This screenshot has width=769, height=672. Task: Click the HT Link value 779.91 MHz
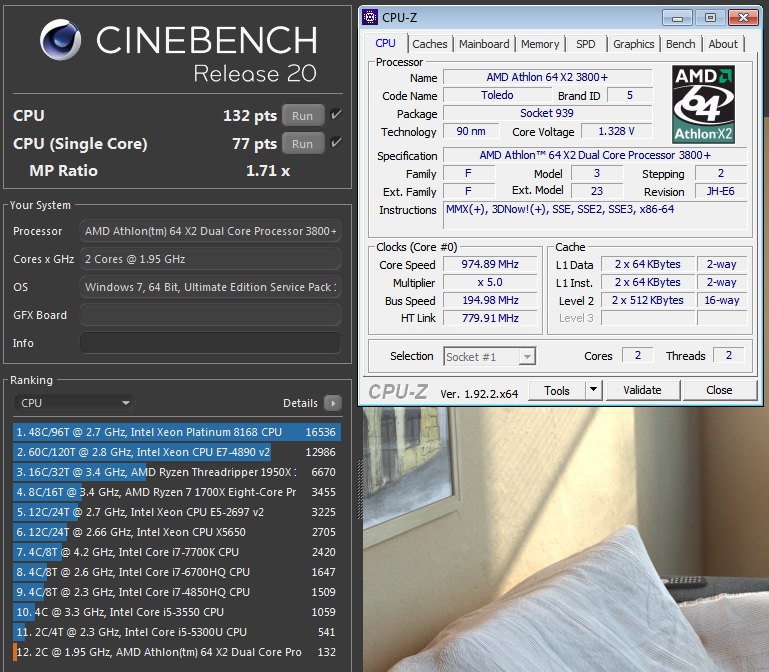tap(490, 318)
